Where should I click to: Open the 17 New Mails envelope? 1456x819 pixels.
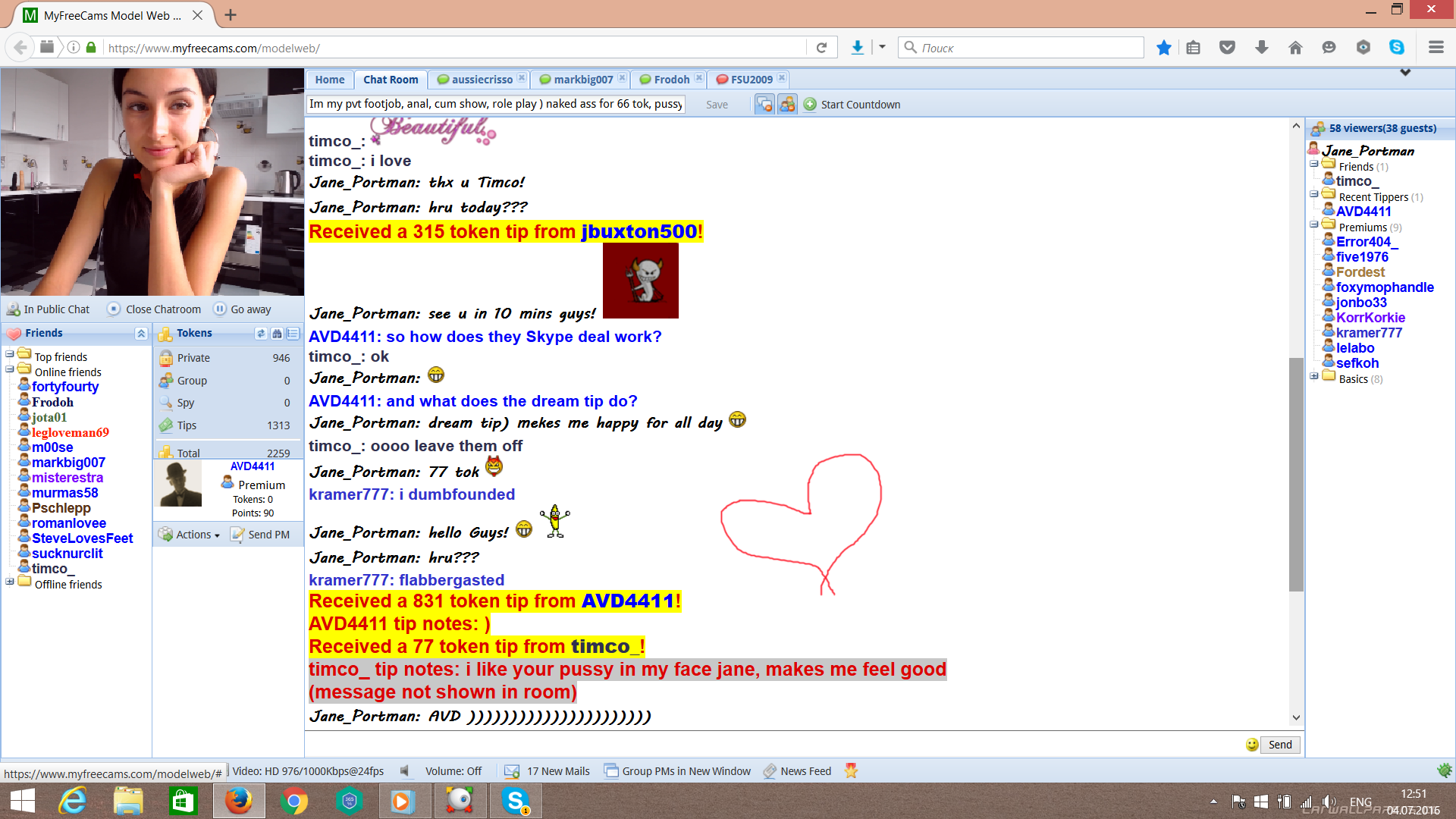512,771
